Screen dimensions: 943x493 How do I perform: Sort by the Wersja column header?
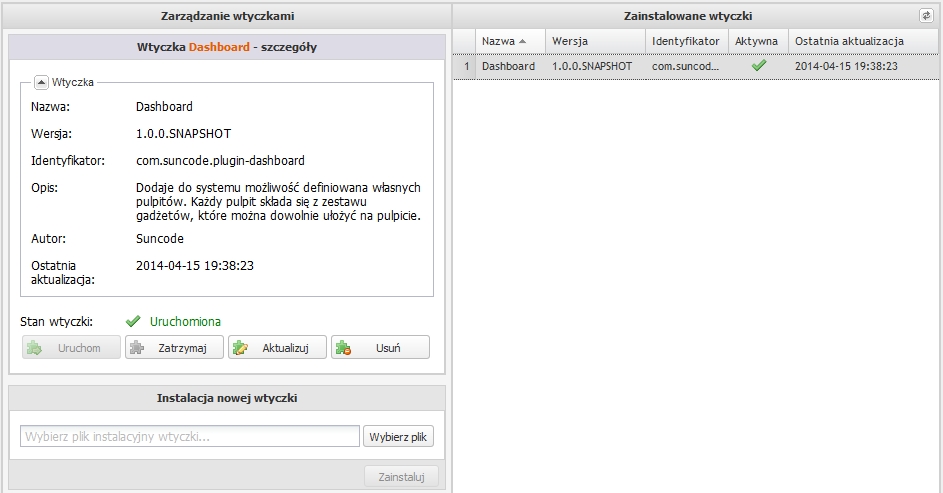point(595,41)
